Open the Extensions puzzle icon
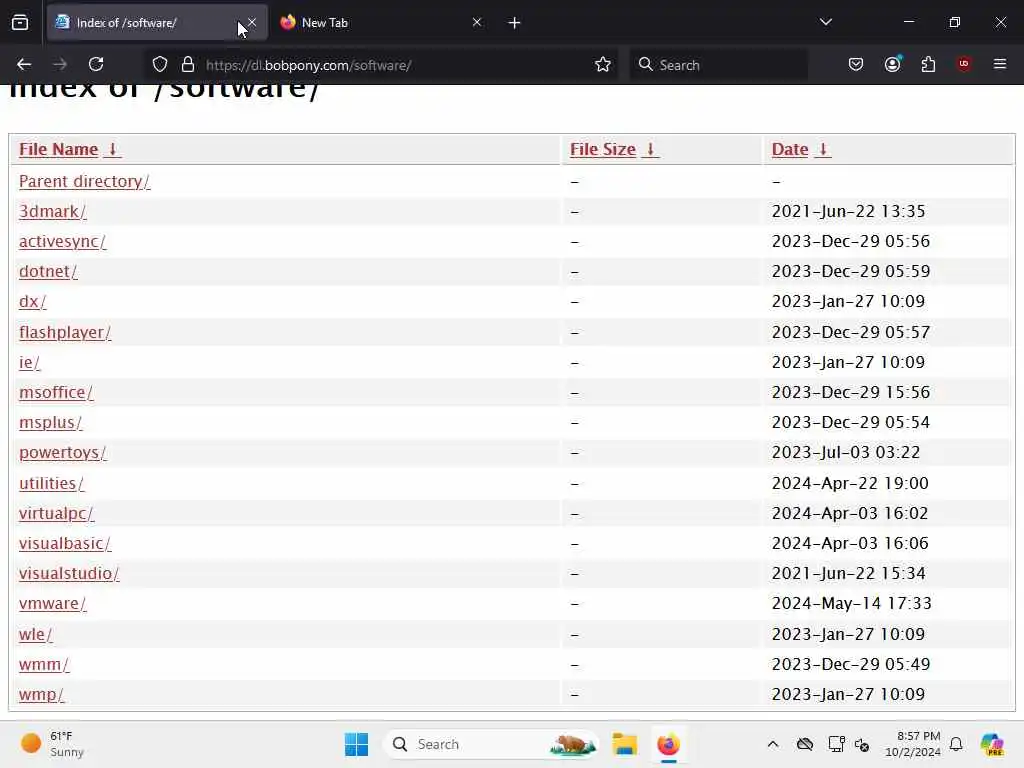Viewport: 1024px width, 768px height. pos(928,64)
